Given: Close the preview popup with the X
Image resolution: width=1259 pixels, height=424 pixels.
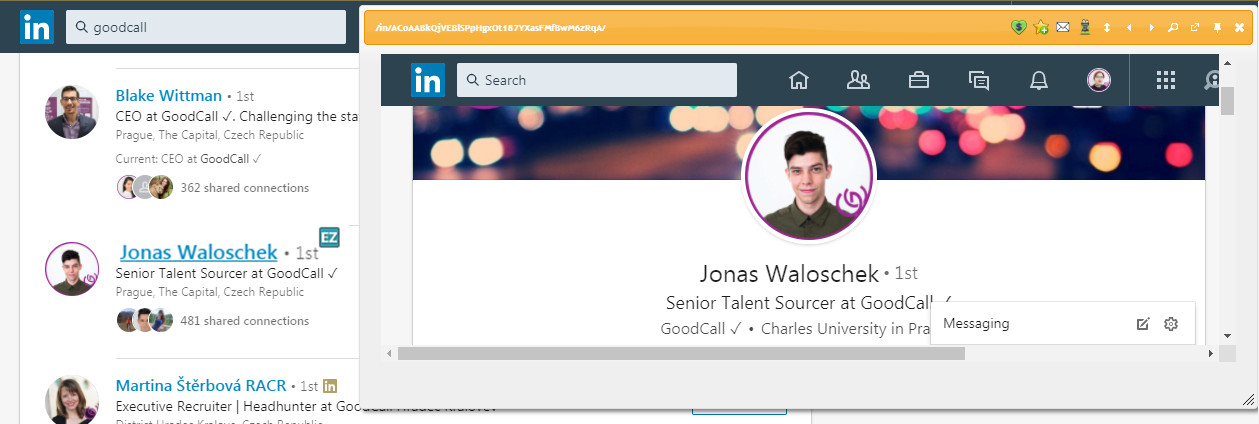Looking at the screenshot, I should 1239,27.
